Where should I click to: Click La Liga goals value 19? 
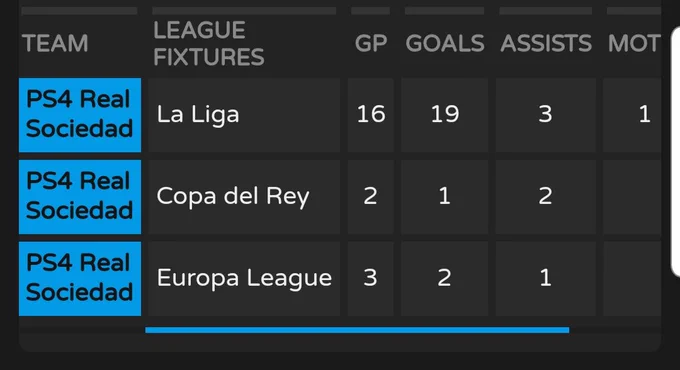click(445, 115)
